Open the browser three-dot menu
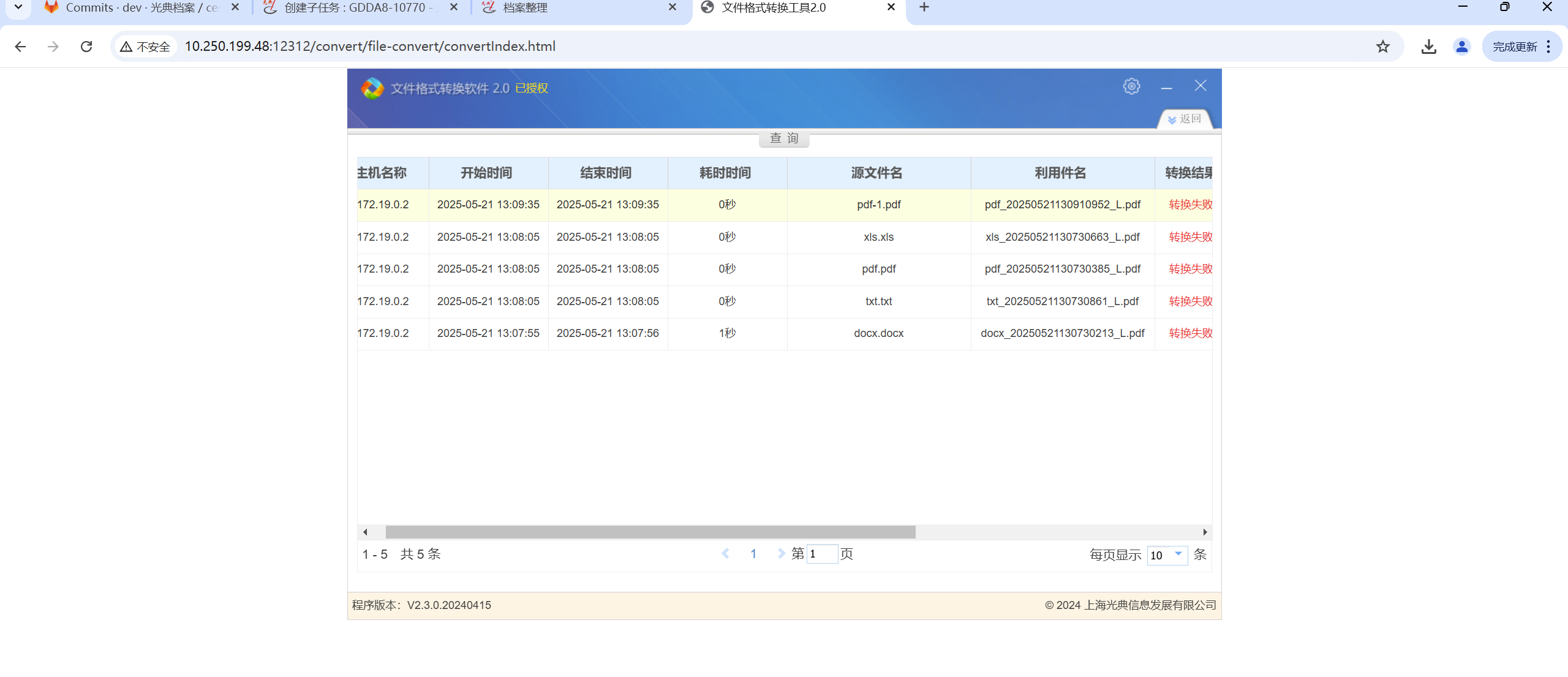1568x677 pixels. click(x=1548, y=47)
